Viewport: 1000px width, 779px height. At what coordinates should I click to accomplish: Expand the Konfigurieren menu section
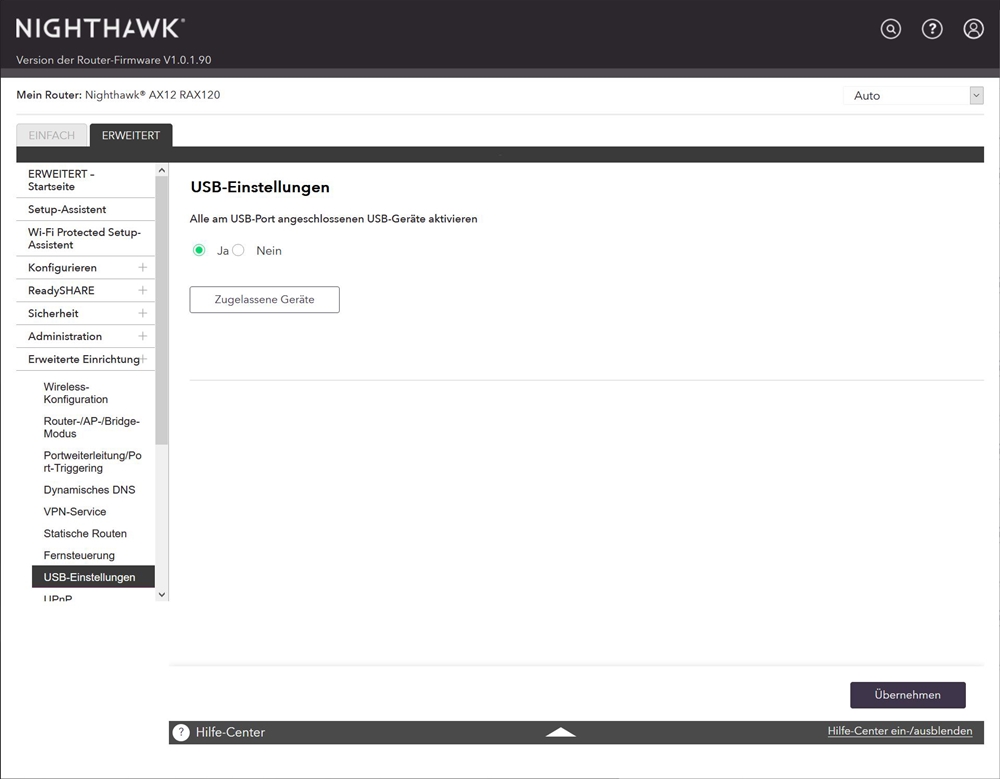coord(142,268)
